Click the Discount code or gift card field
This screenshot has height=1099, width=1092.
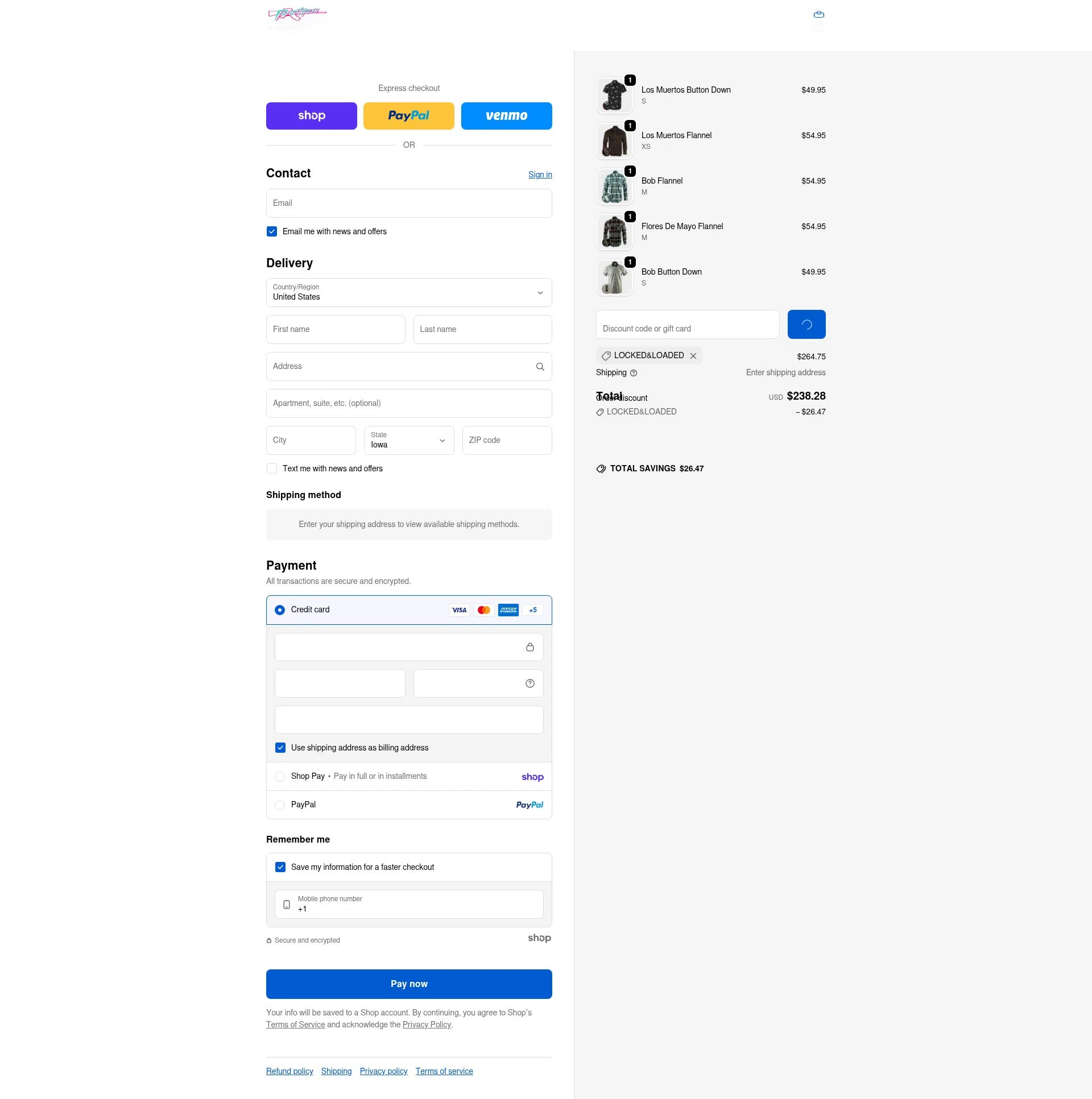[x=688, y=325]
